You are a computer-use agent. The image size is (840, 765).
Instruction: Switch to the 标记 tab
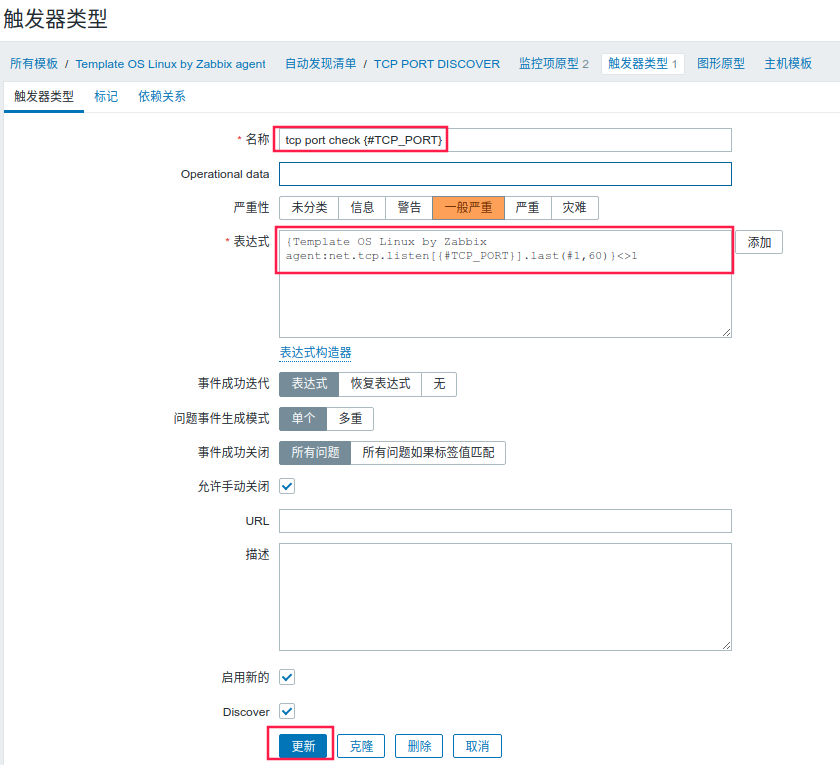pos(106,98)
